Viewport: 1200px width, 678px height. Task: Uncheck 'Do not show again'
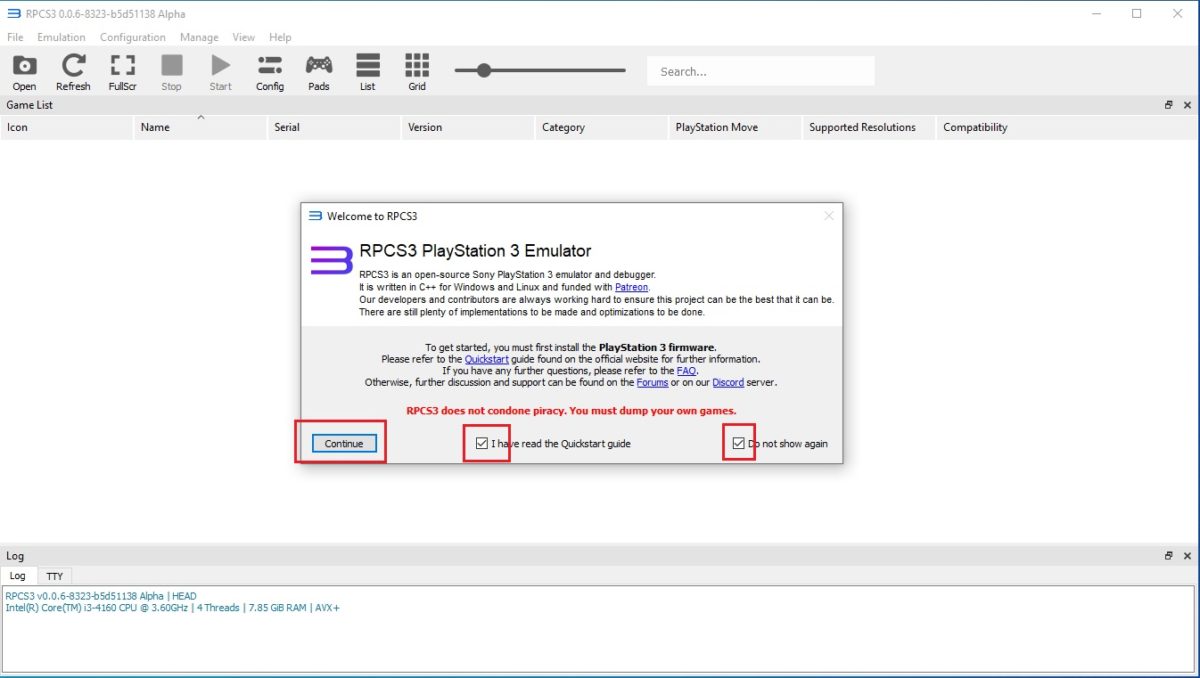737,442
